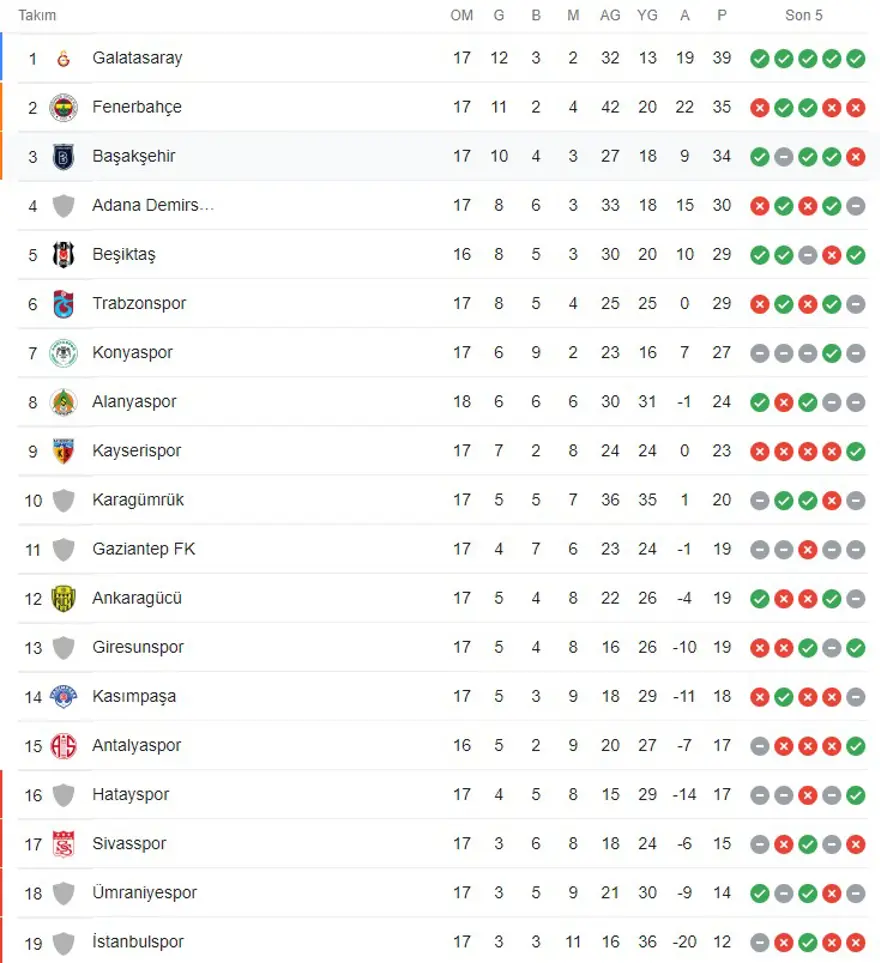Screen dimensions: 880x963
Task: Open the Adana Demirspor team row
Action: tap(153, 205)
